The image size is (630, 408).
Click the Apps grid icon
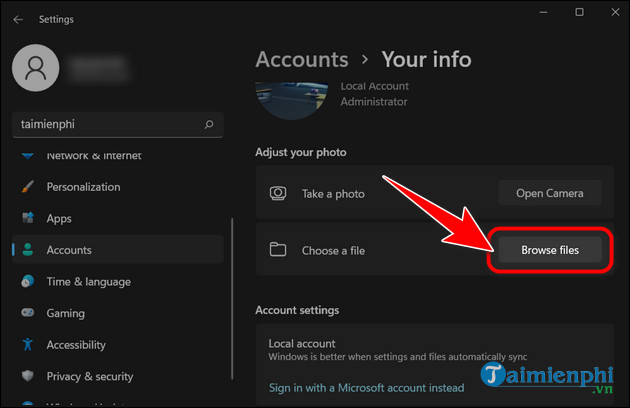(x=28, y=218)
